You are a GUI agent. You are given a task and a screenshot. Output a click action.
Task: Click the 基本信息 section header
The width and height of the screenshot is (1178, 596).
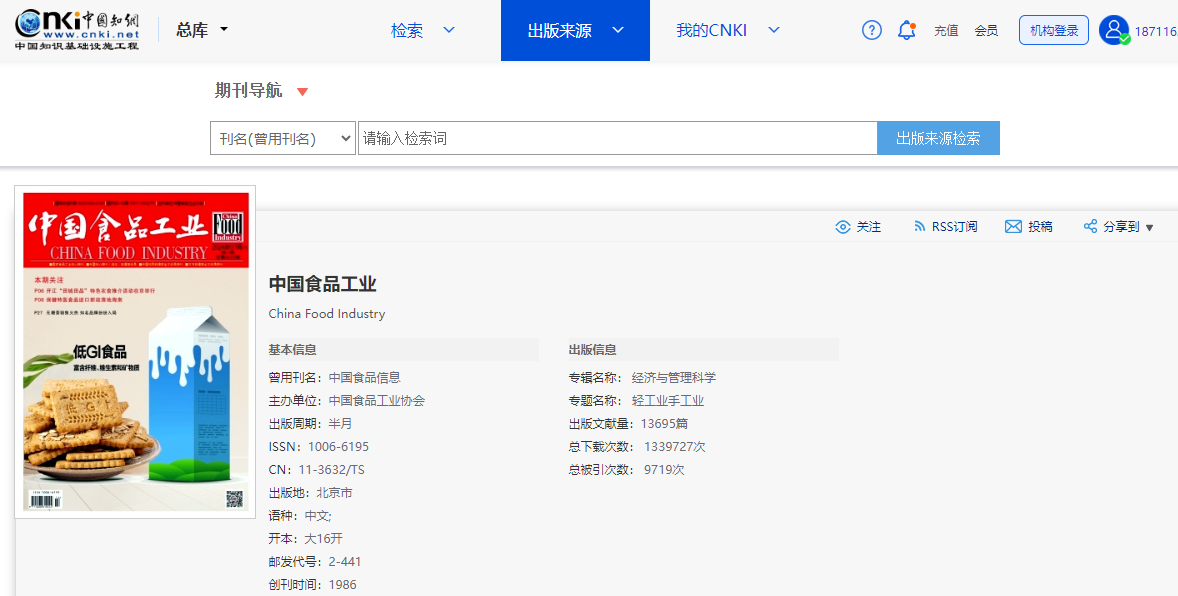point(292,349)
